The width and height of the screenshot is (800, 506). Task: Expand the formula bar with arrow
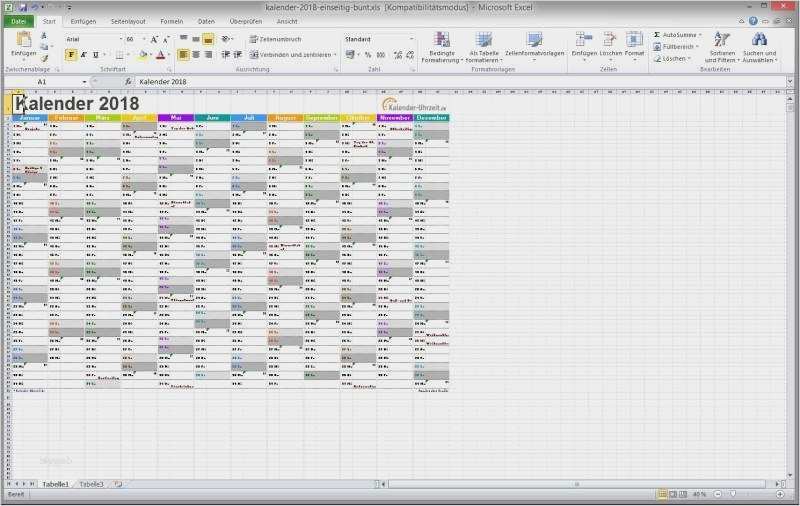point(790,82)
